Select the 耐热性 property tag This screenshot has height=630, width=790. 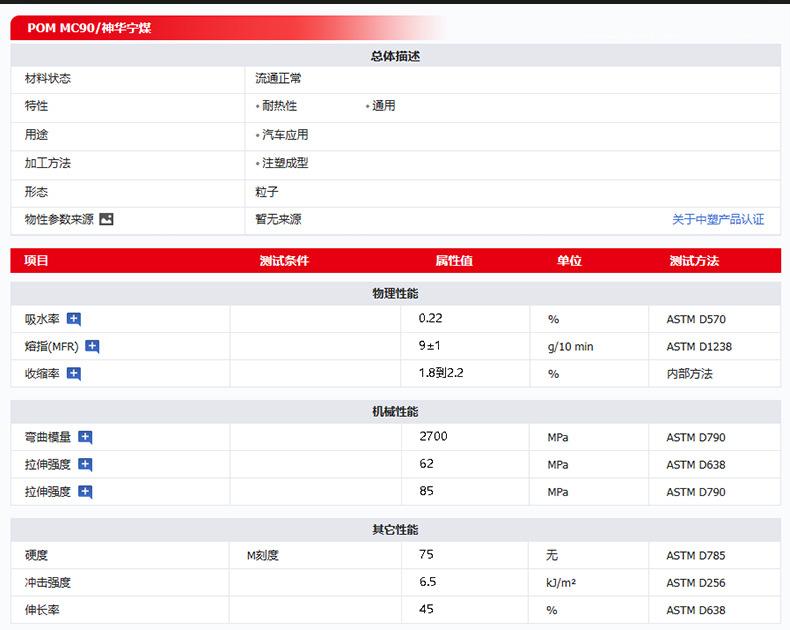279,106
